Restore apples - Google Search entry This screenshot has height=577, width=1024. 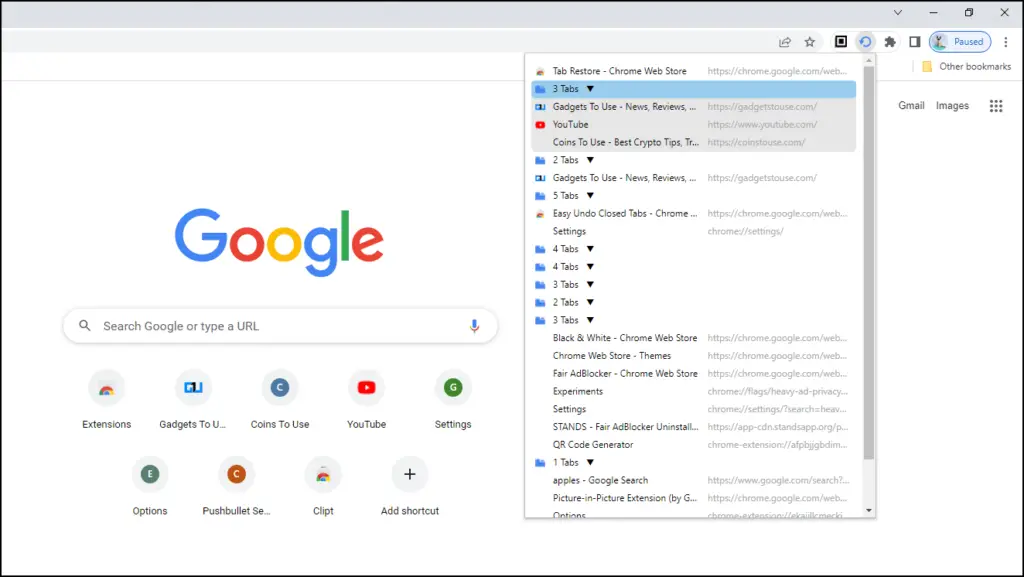pos(694,480)
